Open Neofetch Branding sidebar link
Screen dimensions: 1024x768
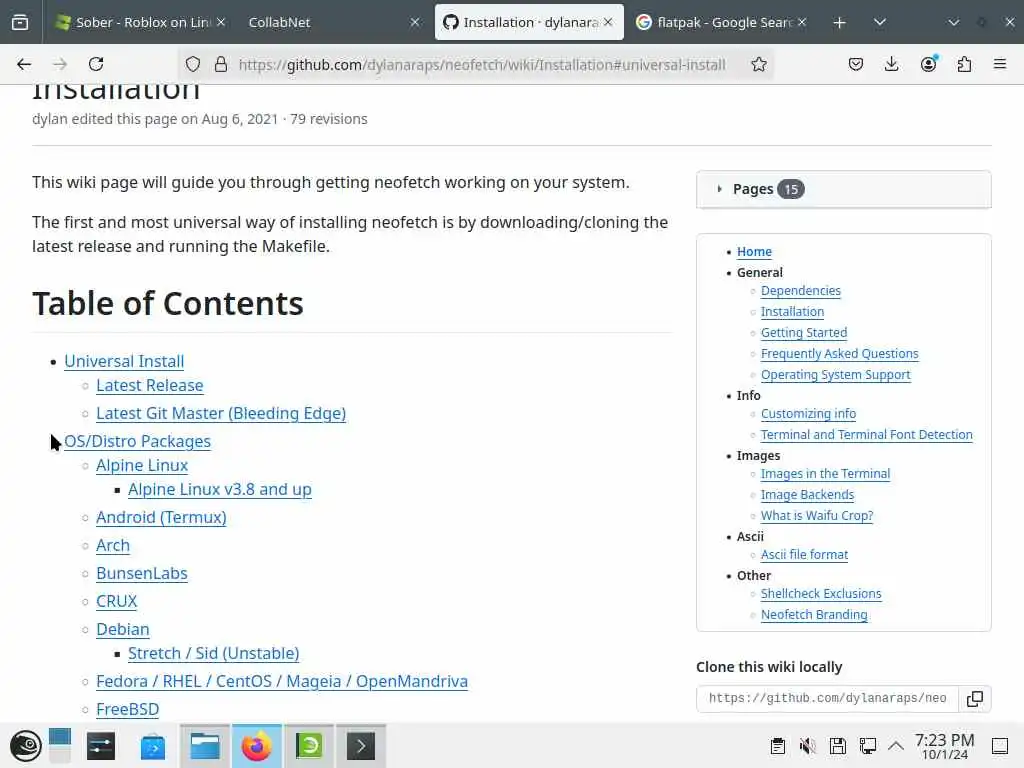click(x=814, y=615)
